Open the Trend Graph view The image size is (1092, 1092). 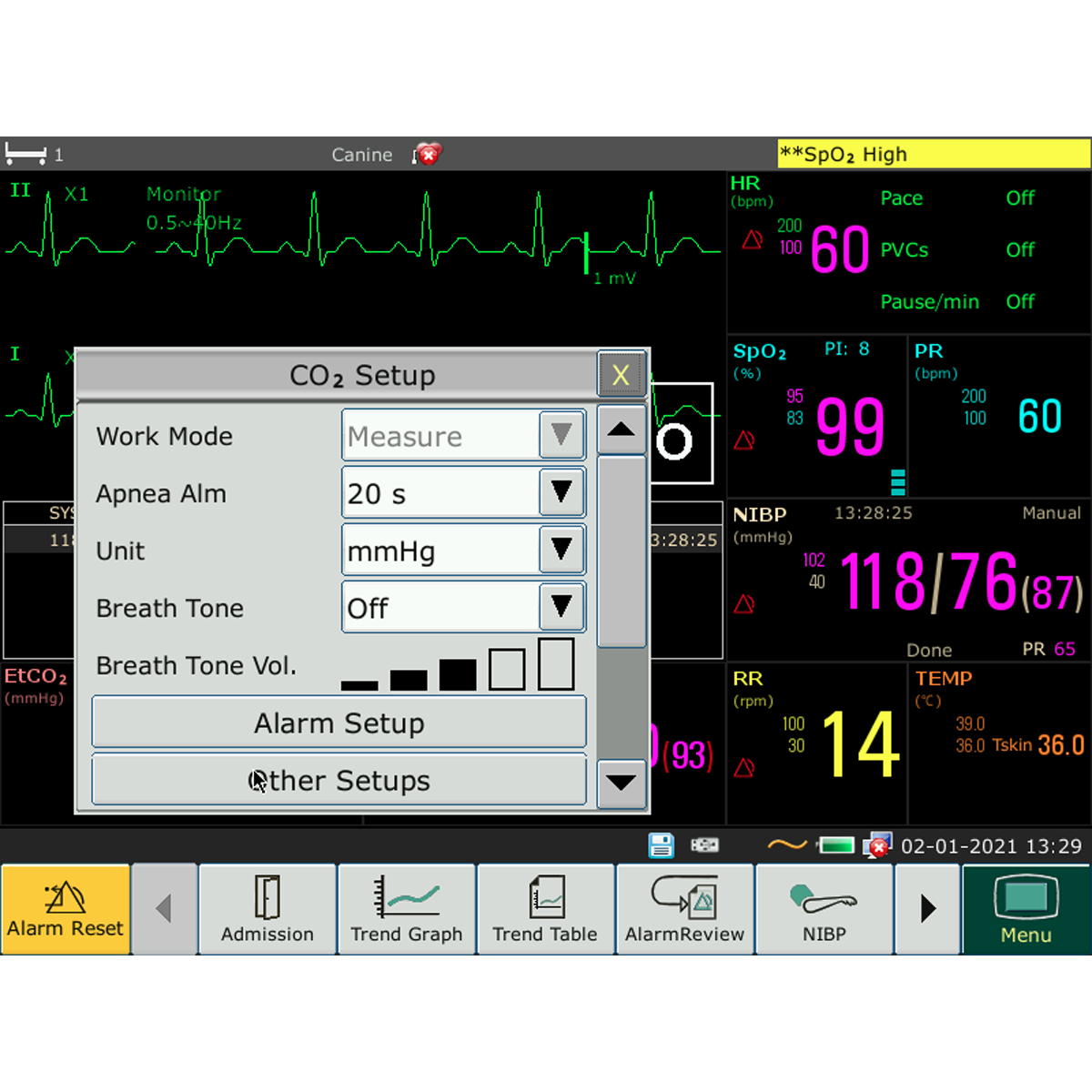[x=407, y=909]
